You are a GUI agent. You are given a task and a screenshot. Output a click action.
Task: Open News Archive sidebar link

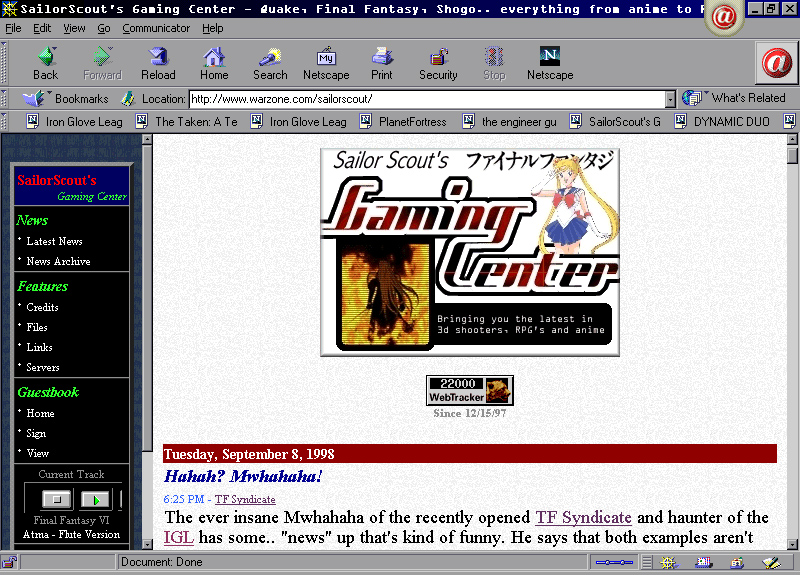pos(58,261)
